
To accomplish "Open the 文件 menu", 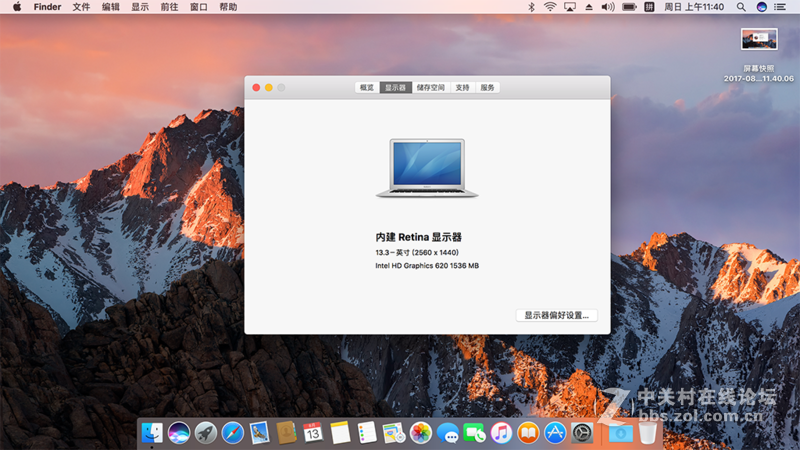I will coord(81,7).
